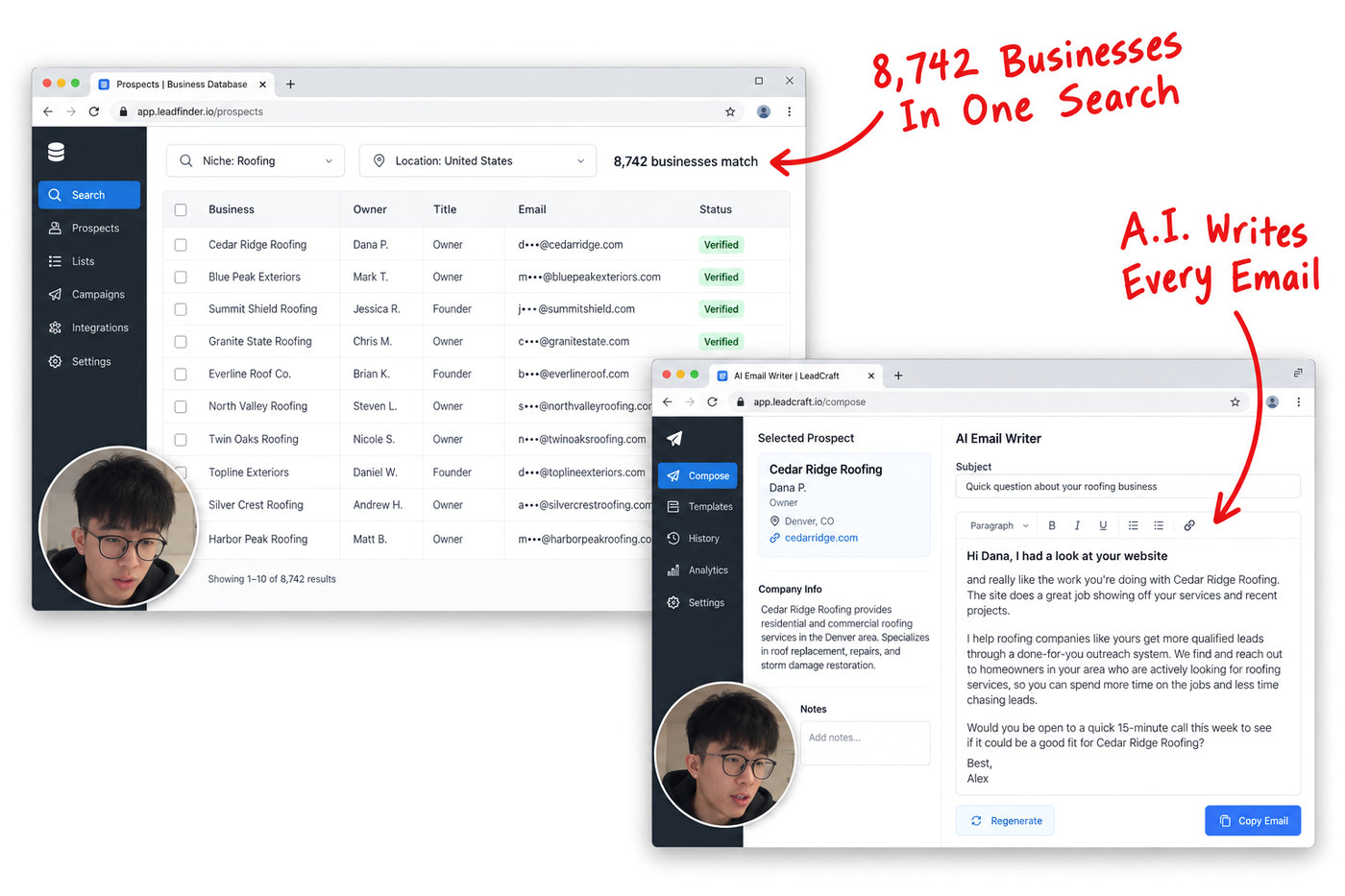Bookmark the leadfinder.io prospects page star
Viewport: 1345px width, 896px height.
pyautogui.click(x=730, y=111)
